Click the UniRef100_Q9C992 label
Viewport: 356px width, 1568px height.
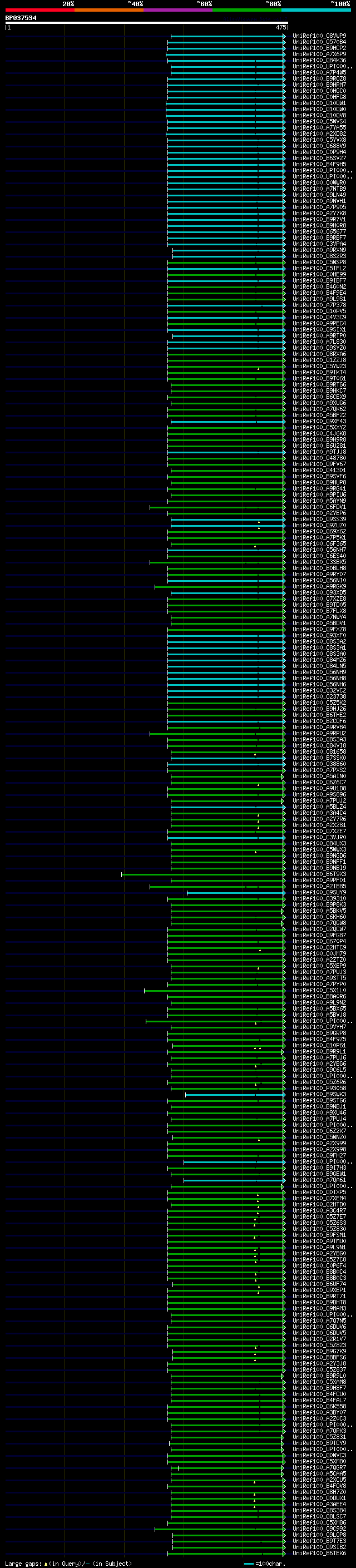pyautogui.click(x=319, y=1529)
